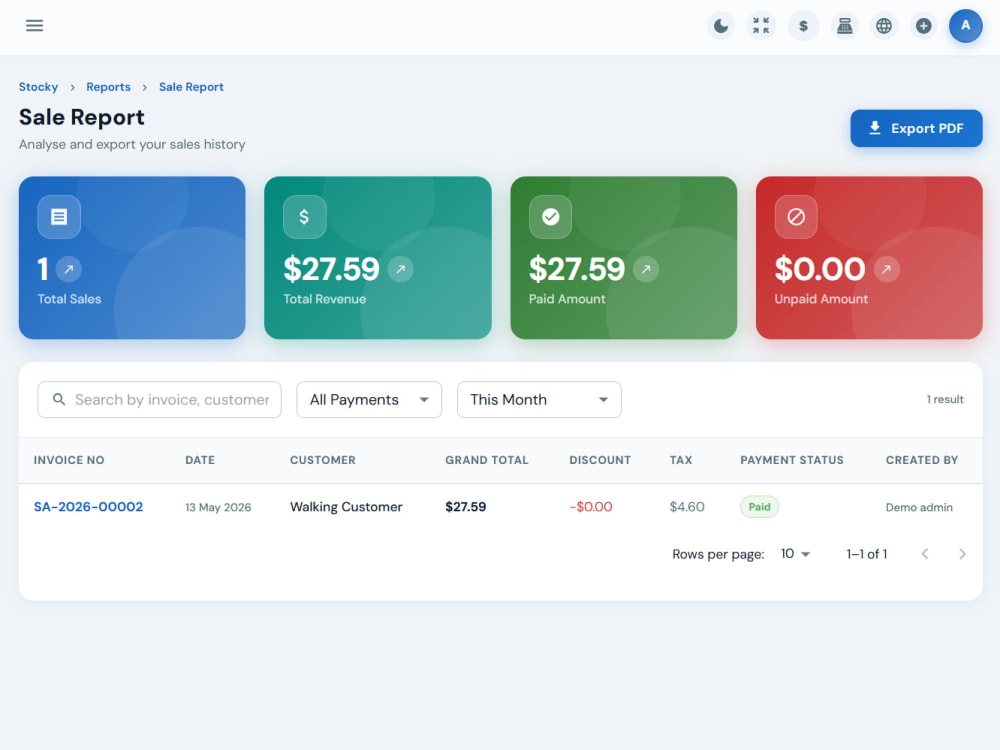The image size is (1000, 750).
Task: Focus the invoice/customer search field
Action: [x=159, y=400]
